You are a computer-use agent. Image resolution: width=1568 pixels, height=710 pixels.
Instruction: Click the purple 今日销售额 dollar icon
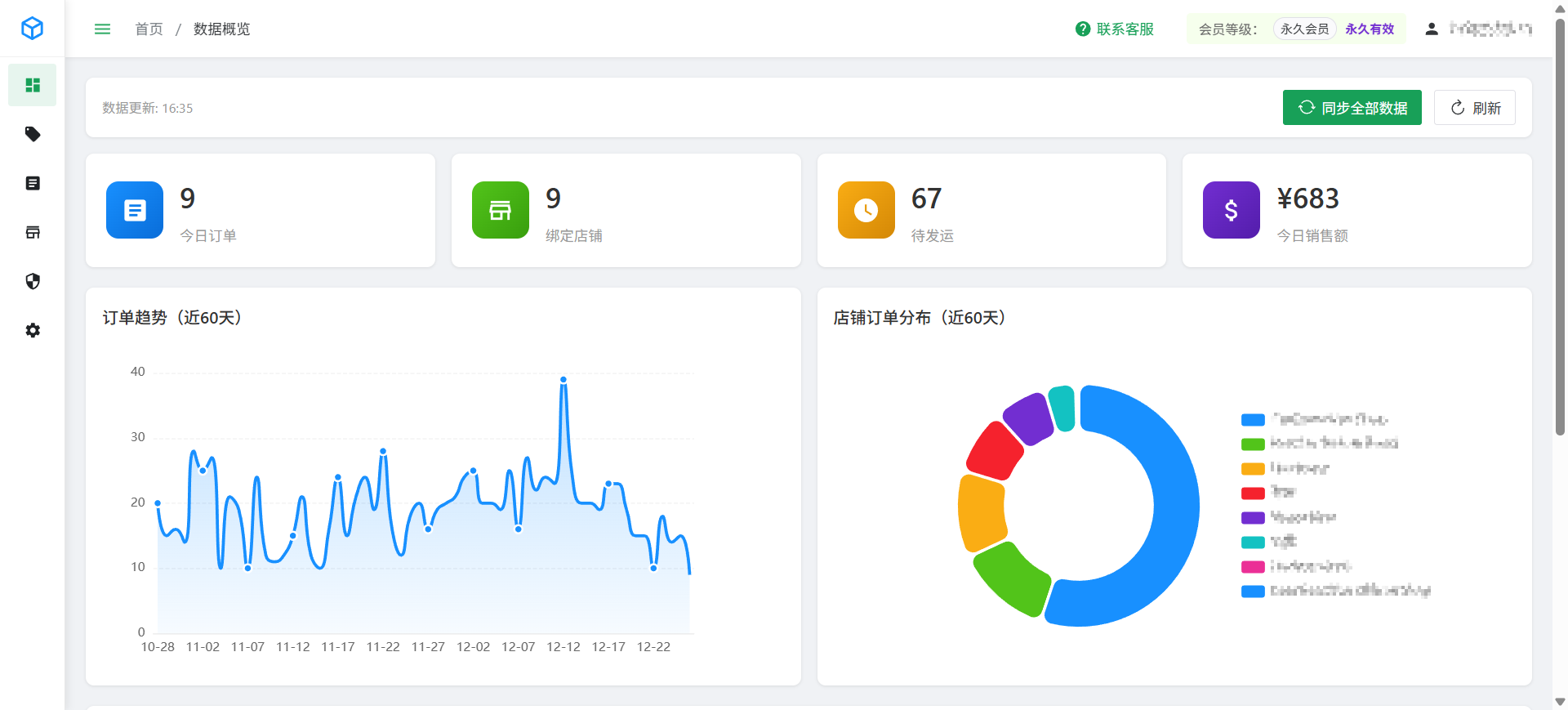[1232, 210]
